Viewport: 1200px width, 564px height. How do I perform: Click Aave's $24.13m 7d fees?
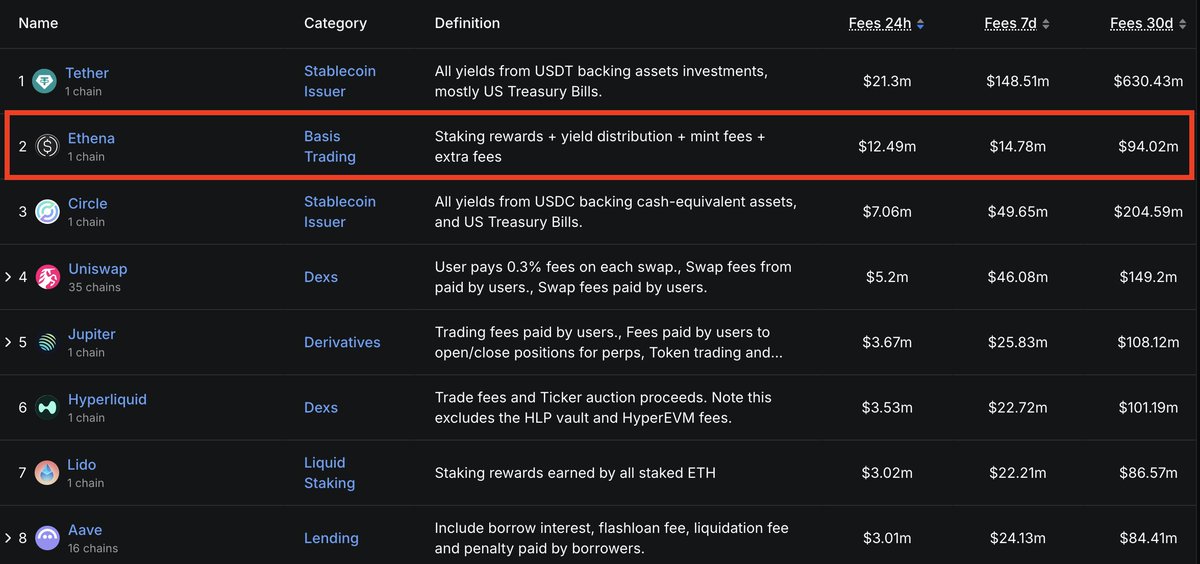[1017, 538]
